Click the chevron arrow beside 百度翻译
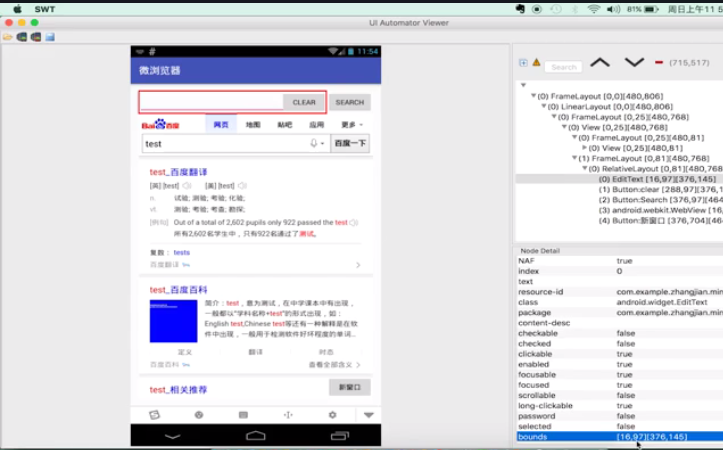This screenshot has width=723, height=450. tap(358, 265)
